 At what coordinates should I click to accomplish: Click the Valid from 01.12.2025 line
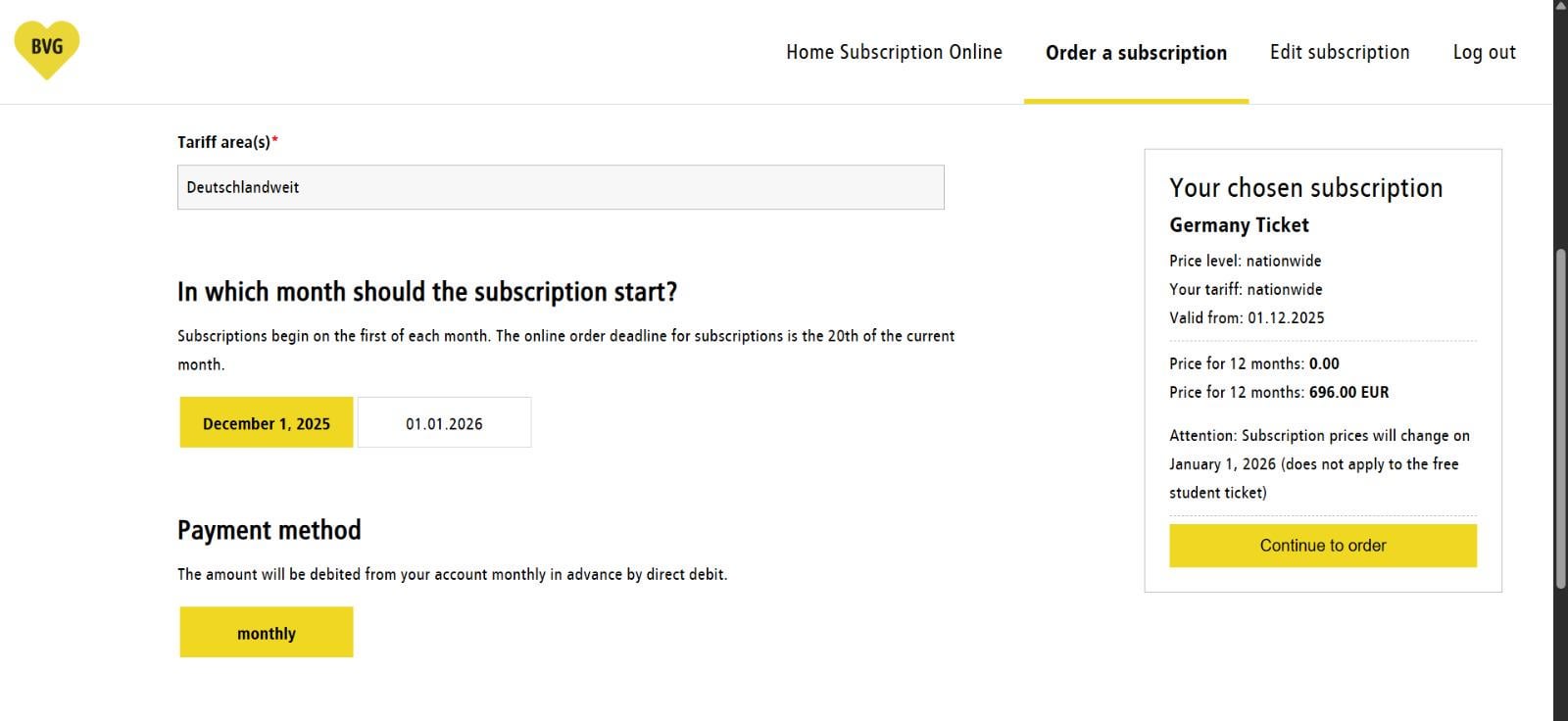[1247, 317]
